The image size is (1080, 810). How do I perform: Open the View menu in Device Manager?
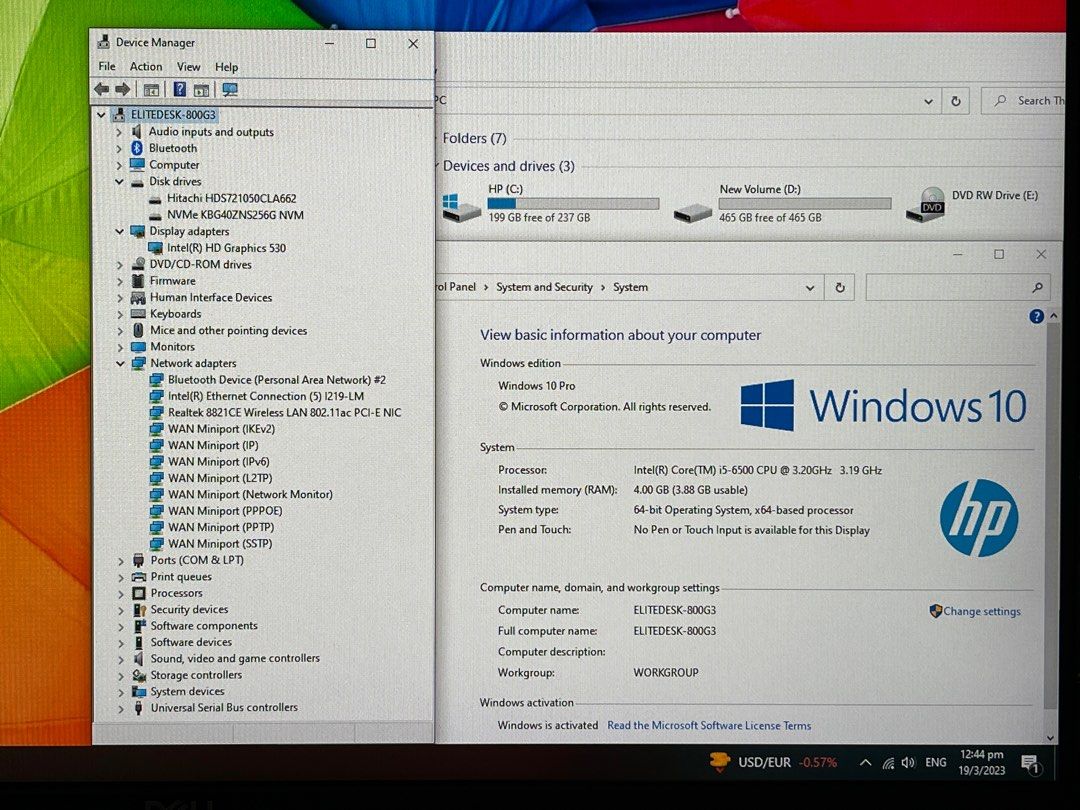coord(188,66)
